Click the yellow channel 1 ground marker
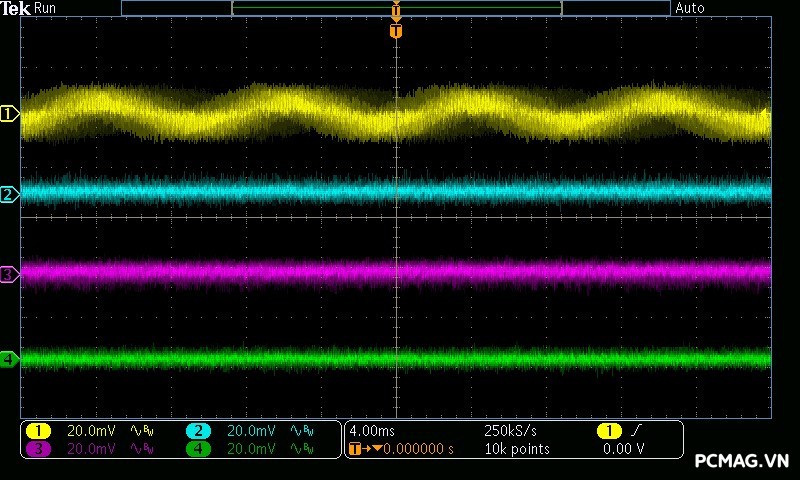800x480 pixels. [9, 114]
